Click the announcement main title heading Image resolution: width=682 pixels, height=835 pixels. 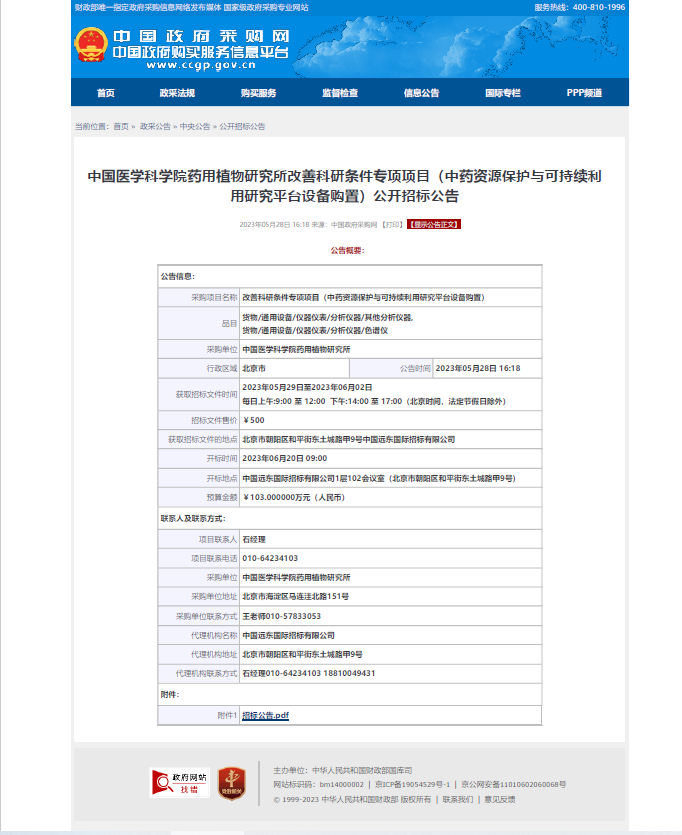pyautogui.click(x=344, y=186)
